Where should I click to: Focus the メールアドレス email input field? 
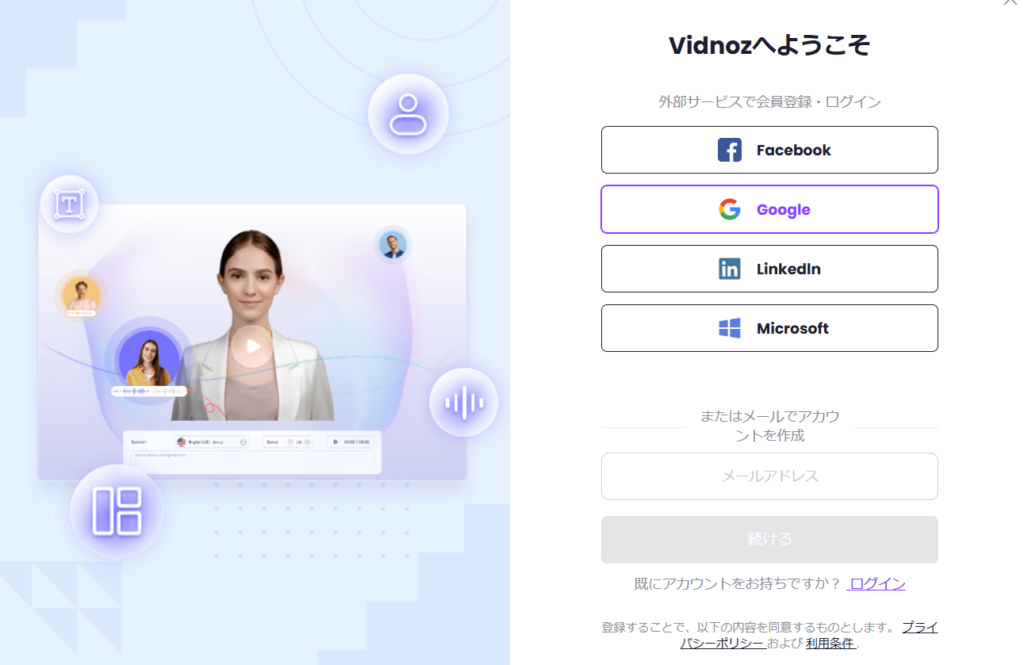[x=769, y=476]
